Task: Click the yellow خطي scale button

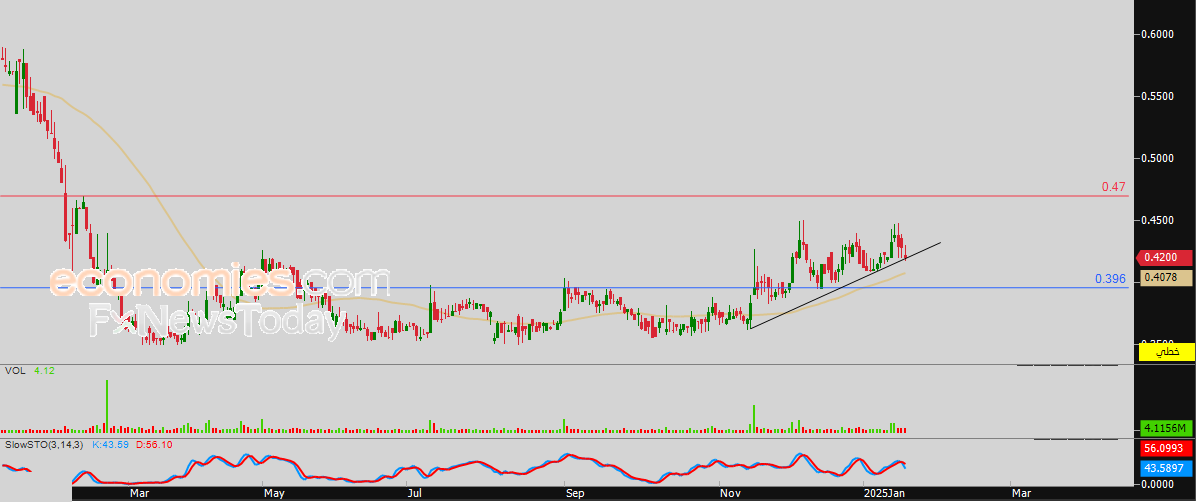Action: point(1166,352)
